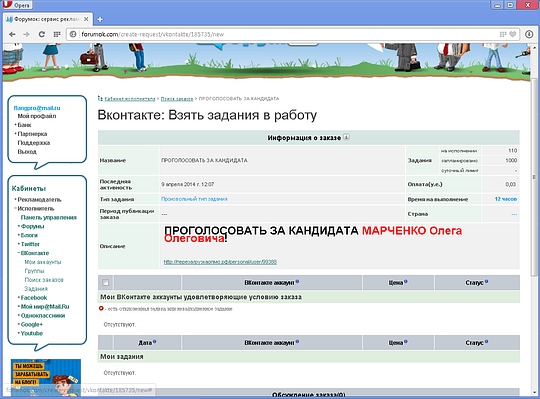Open Мои аккаунты under ВКонтакте
Screen dimensions: 540x399
pyautogui.click(x=43, y=262)
